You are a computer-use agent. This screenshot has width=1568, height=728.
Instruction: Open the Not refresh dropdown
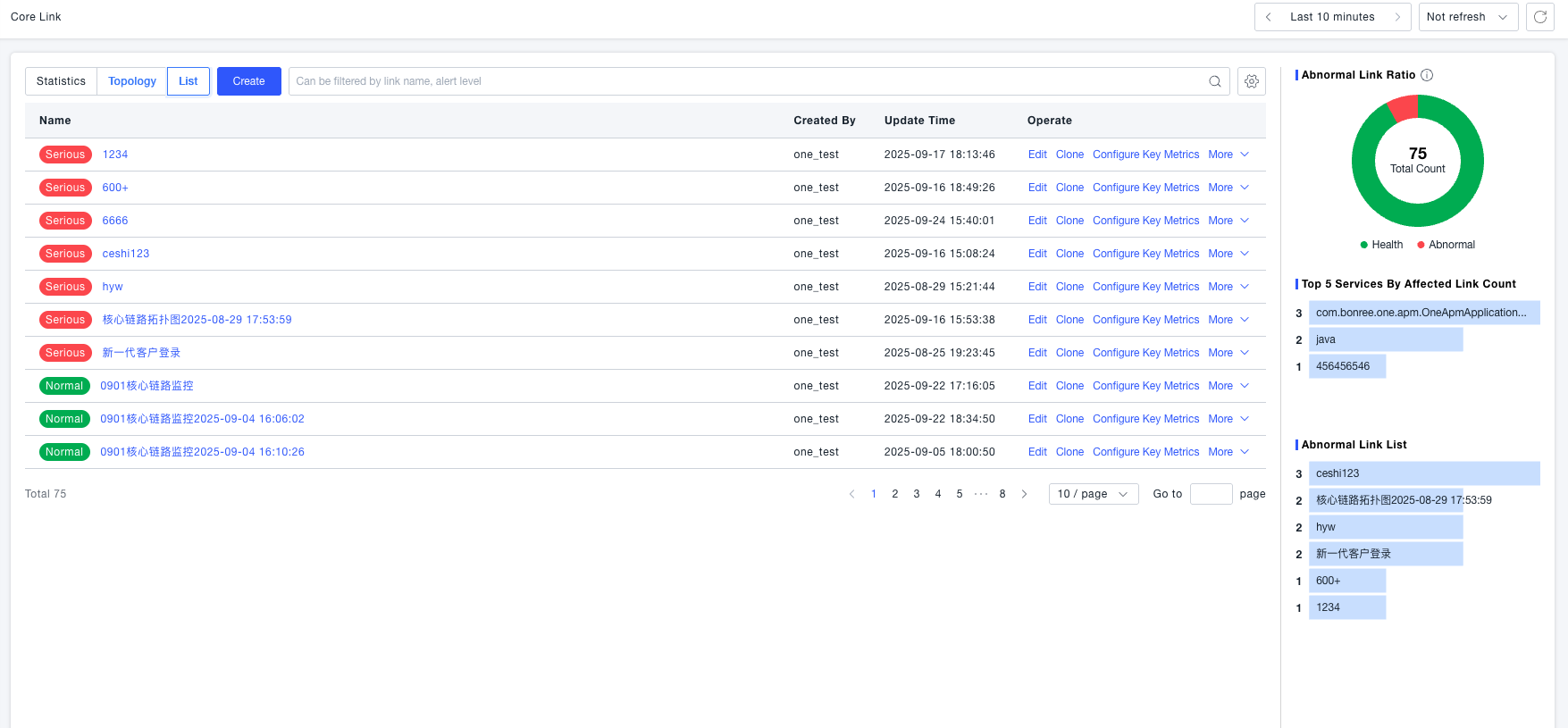(1467, 17)
